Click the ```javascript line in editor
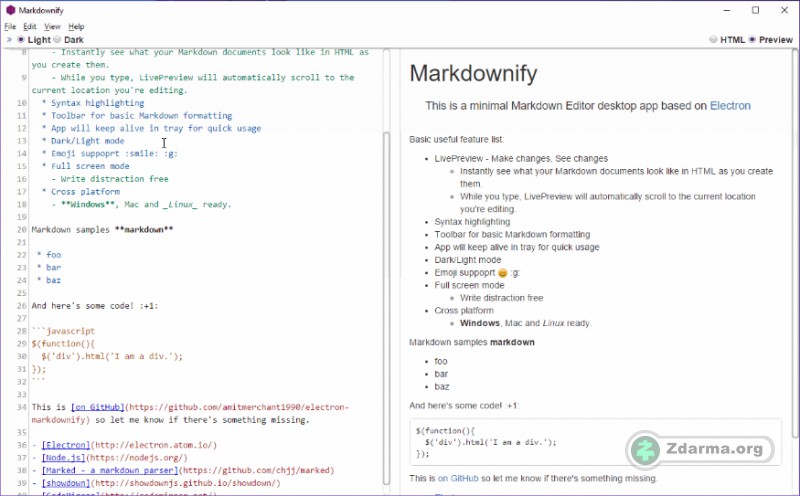Screen dimensions: 800x496 point(63,331)
